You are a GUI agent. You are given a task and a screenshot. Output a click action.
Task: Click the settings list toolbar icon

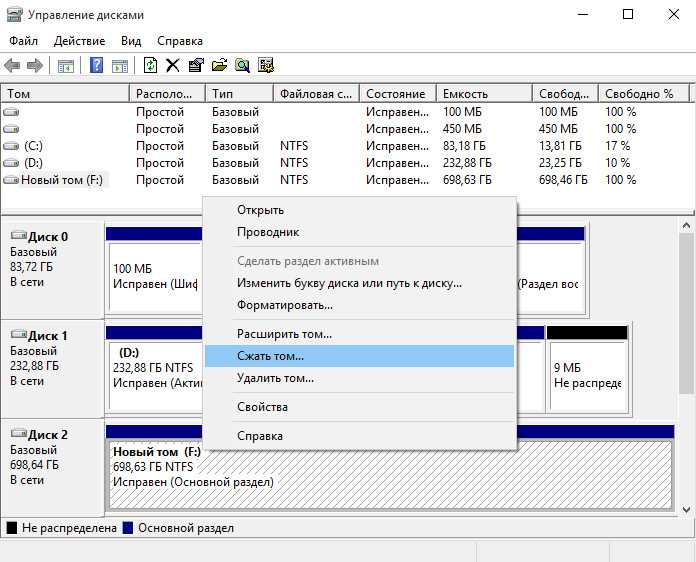[x=265, y=65]
